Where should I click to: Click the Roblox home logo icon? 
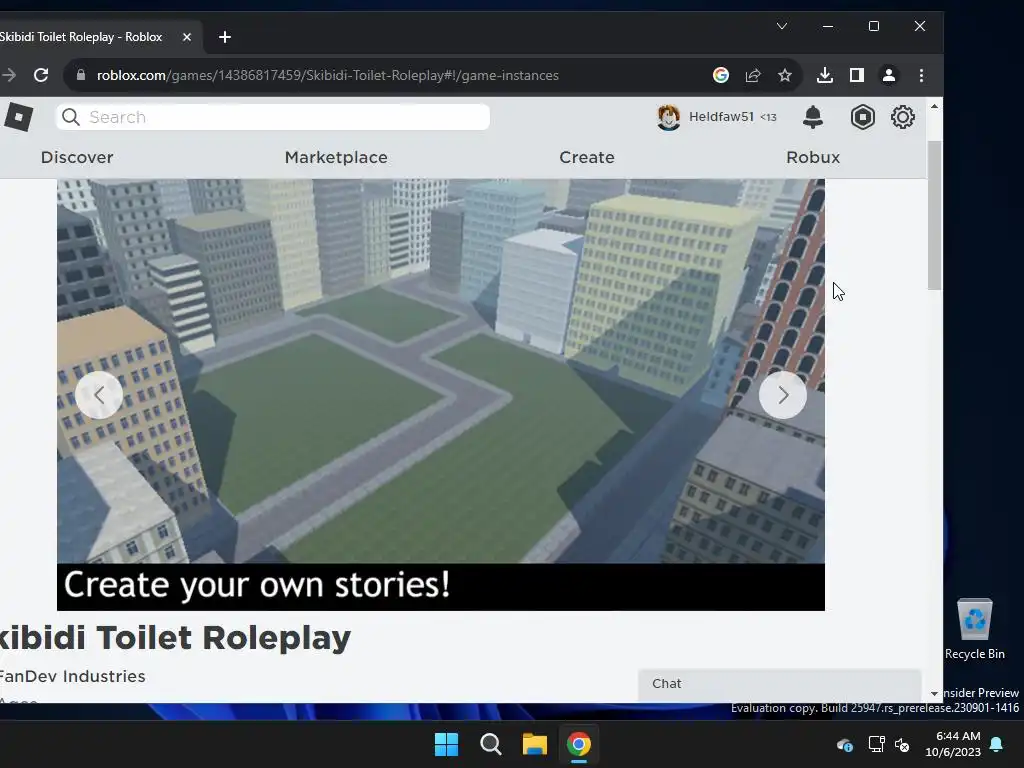pyautogui.click(x=18, y=117)
